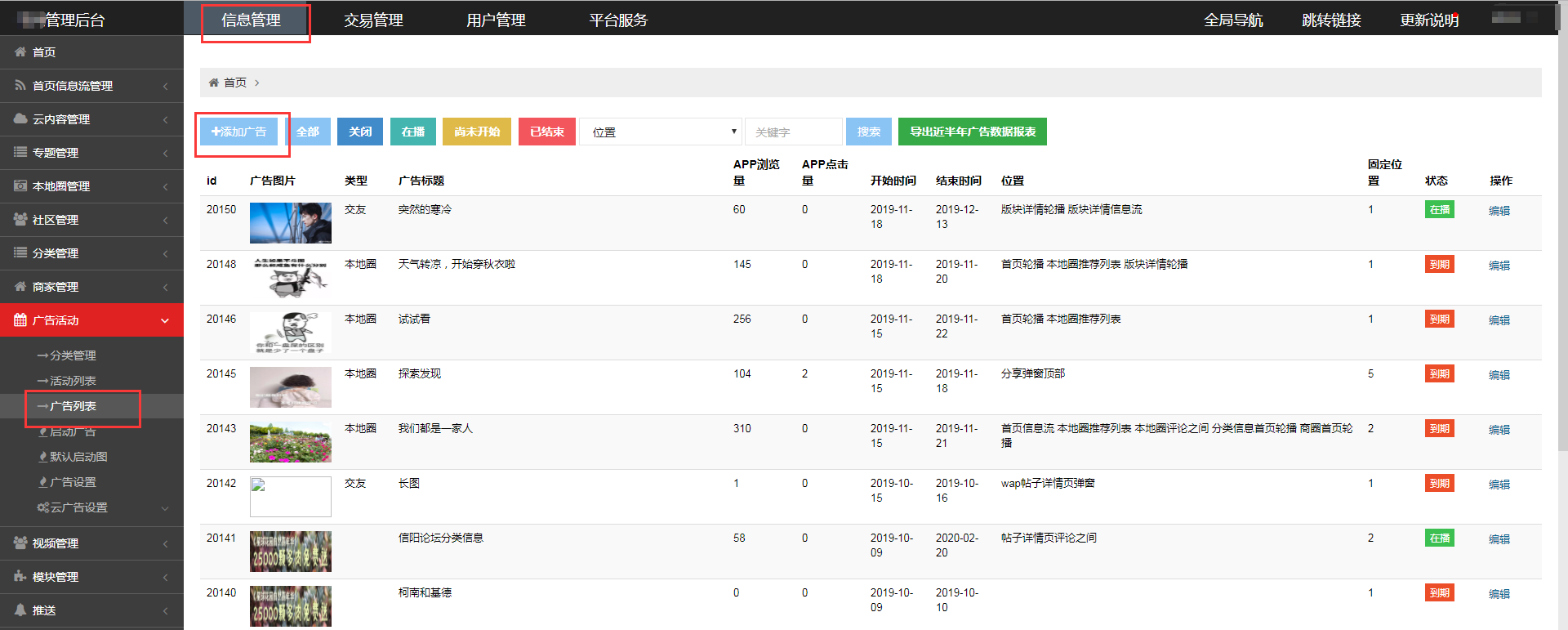This screenshot has width=1568, height=630.
Task: Open 广告列表 in the sidebar
Action: (x=73, y=406)
